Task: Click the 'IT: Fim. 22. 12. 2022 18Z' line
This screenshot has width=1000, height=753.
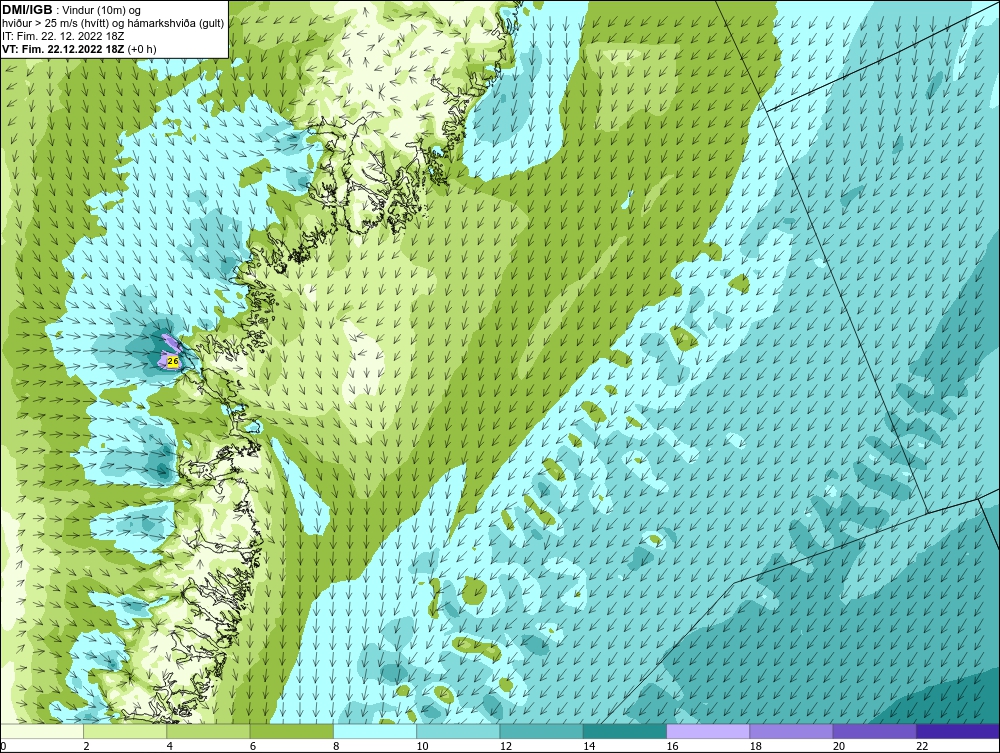Action: point(61,36)
